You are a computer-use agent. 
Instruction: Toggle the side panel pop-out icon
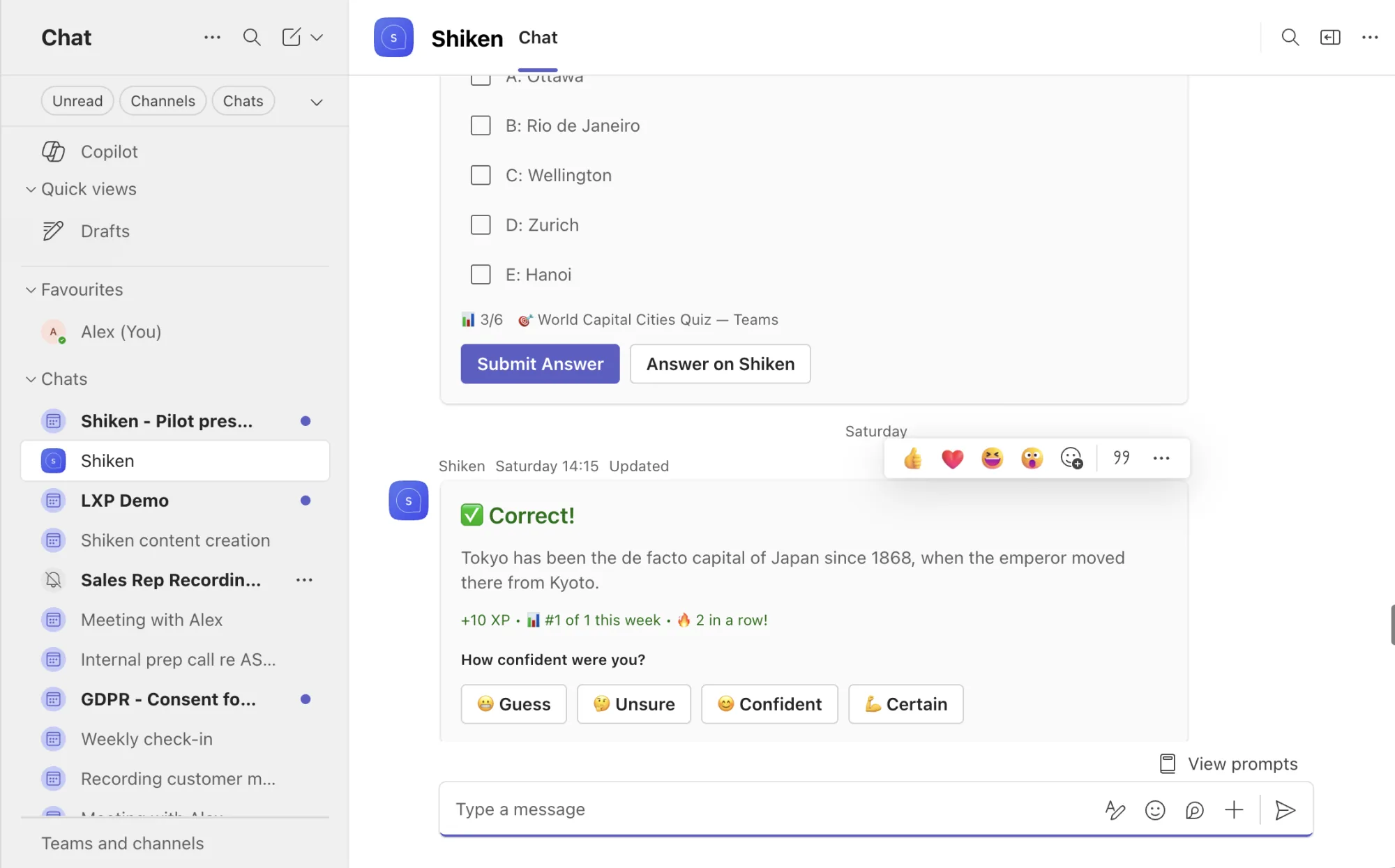click(x=1330, y=37)
